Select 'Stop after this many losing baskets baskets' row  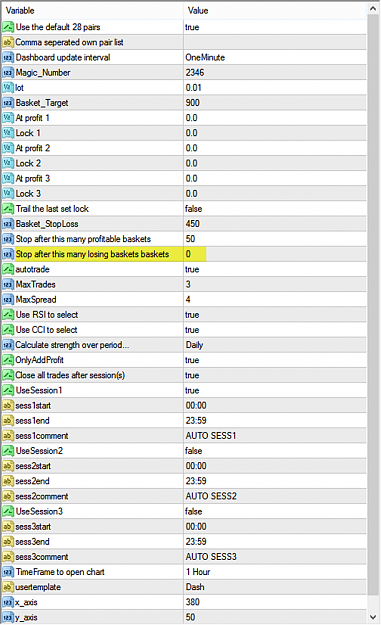coord(92,254)
